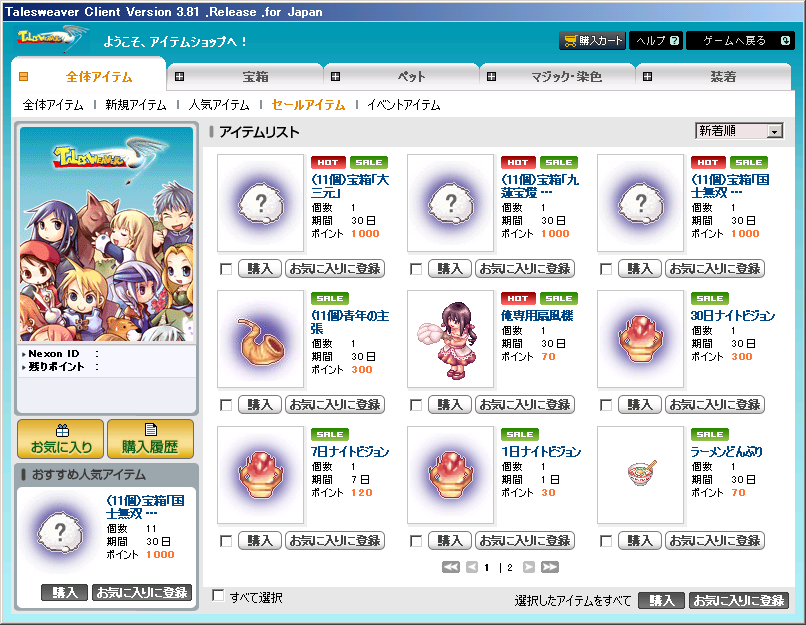Check the box for 宝箱「大三元」 item

(x=225, y=269)
